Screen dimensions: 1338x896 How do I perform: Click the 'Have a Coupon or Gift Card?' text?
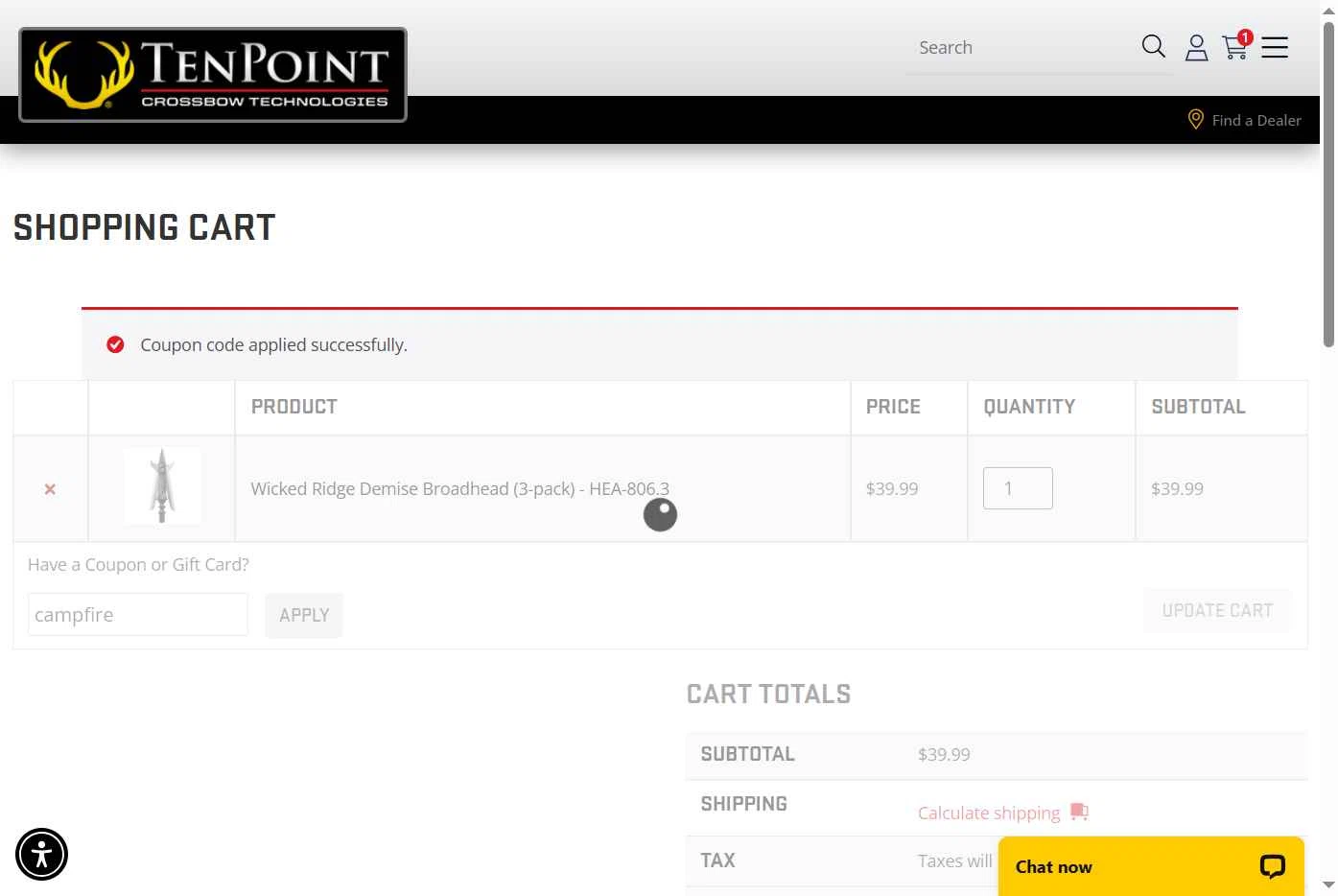coord(138,564)
